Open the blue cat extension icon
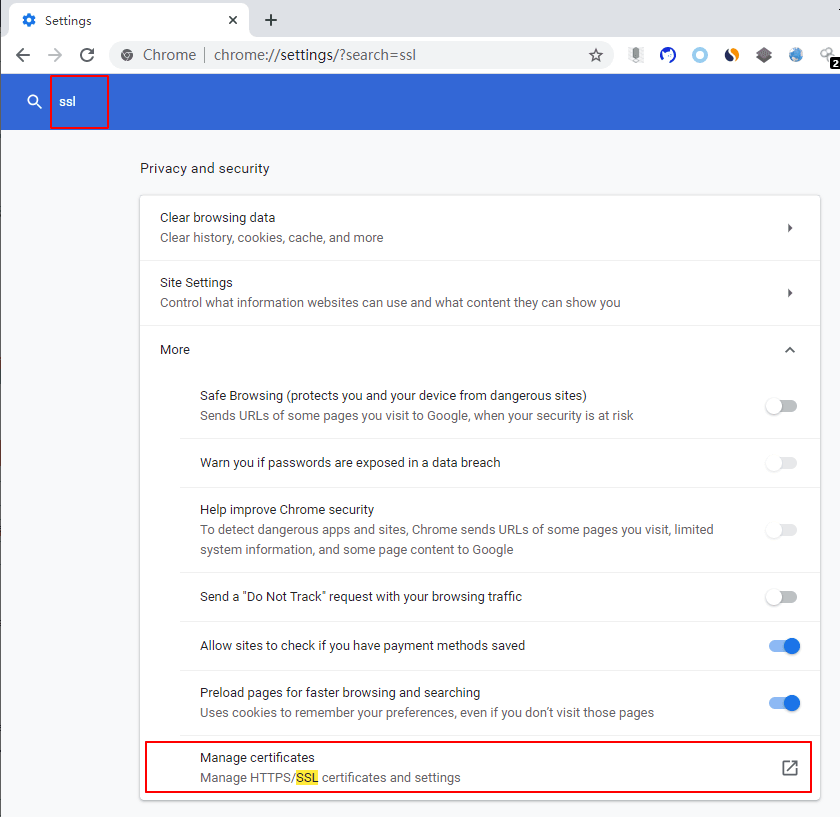Screen dimensions: 840x817 [x=668, y=55]
